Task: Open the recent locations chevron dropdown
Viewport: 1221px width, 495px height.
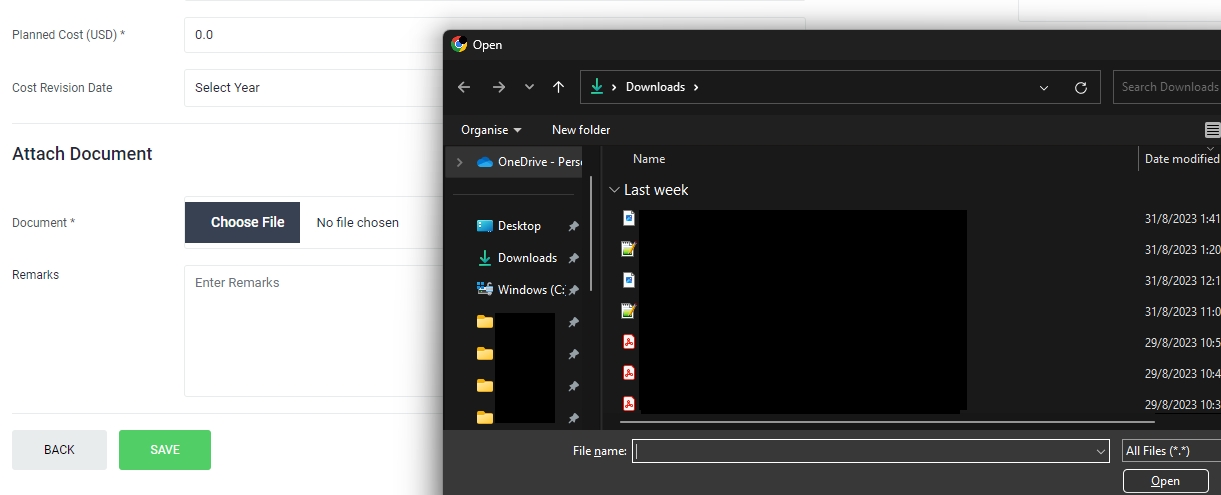Action: click(529, 87)
